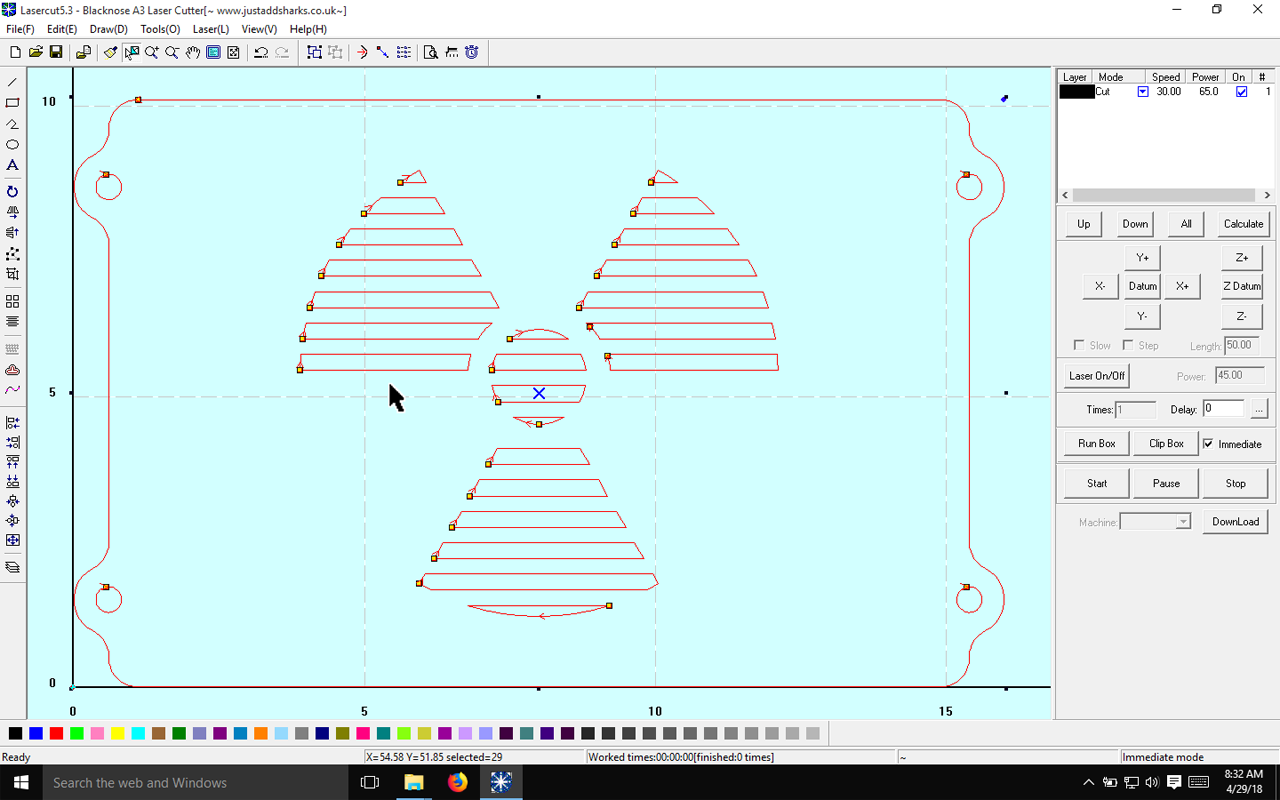The width and height of the screenshot is (1280, 800).
Task: Open the Draw menu
Action: click(108, 29)
